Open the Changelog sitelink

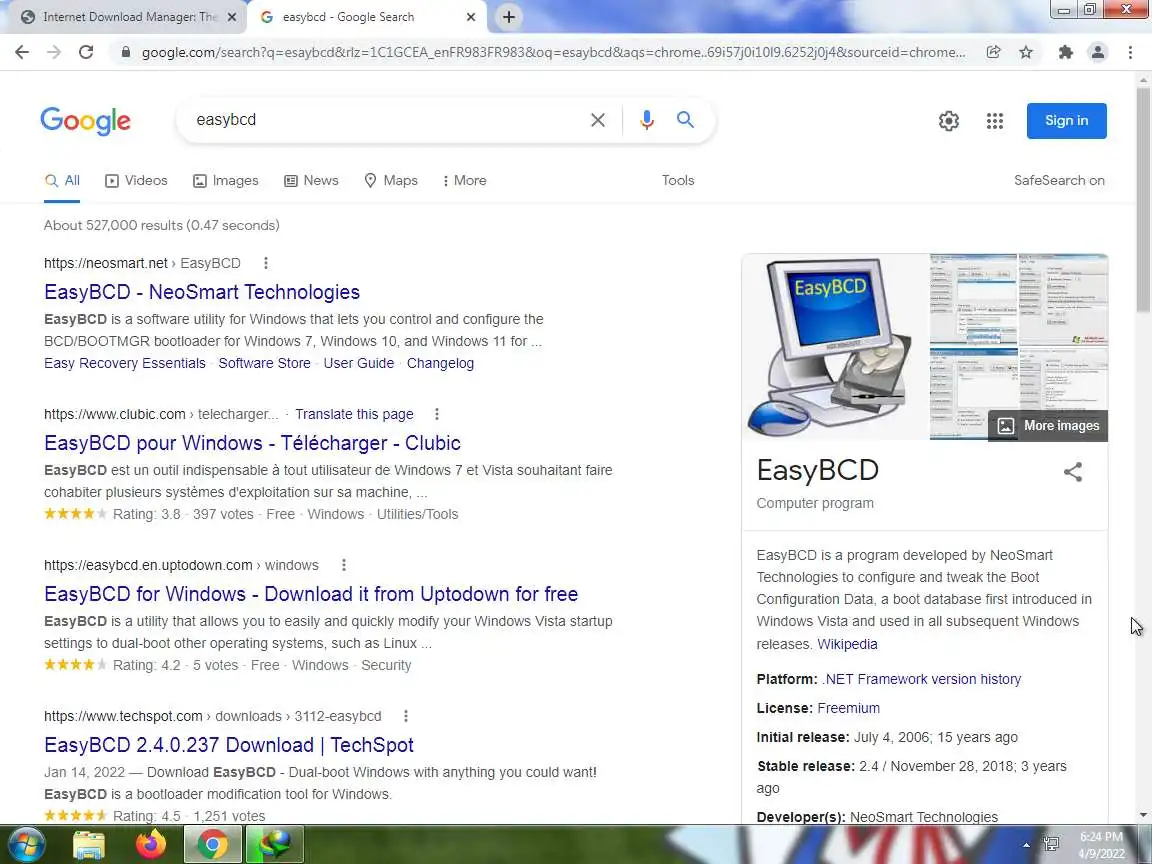(x=440, y=363)
